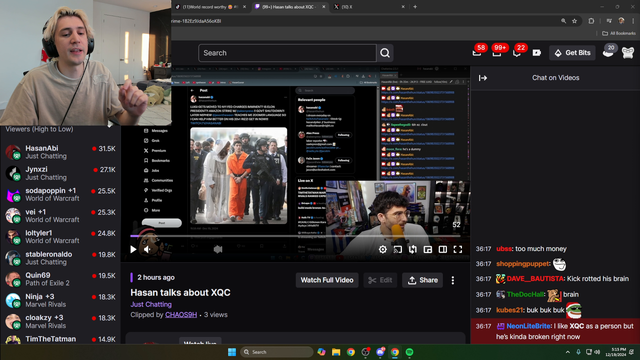
Task: Open whispers with 22 badge
Action: click(517, 53)
